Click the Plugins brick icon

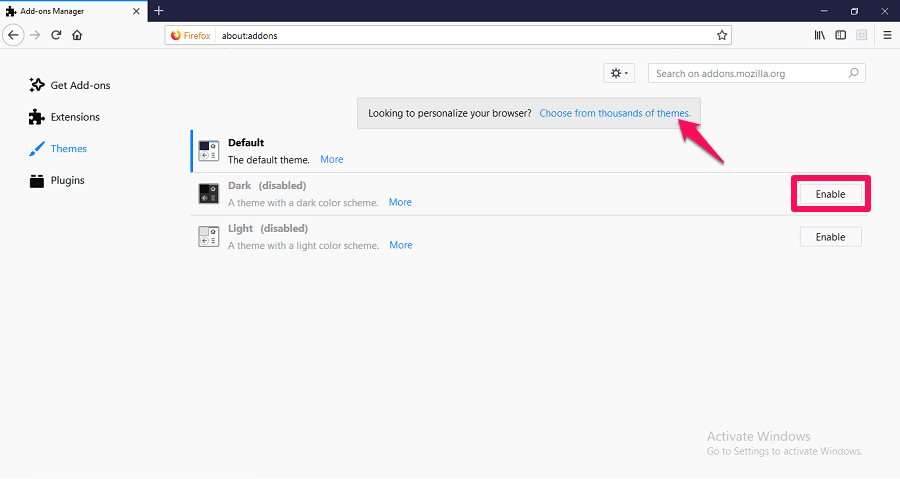click(37, 181)
